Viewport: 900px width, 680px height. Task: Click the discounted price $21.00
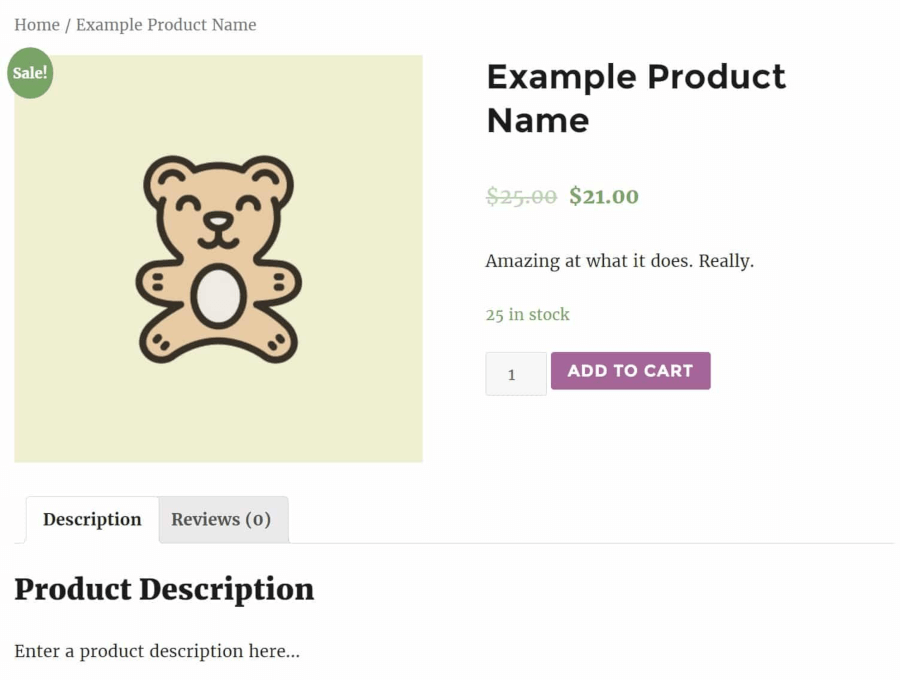[x=603, y=196]
